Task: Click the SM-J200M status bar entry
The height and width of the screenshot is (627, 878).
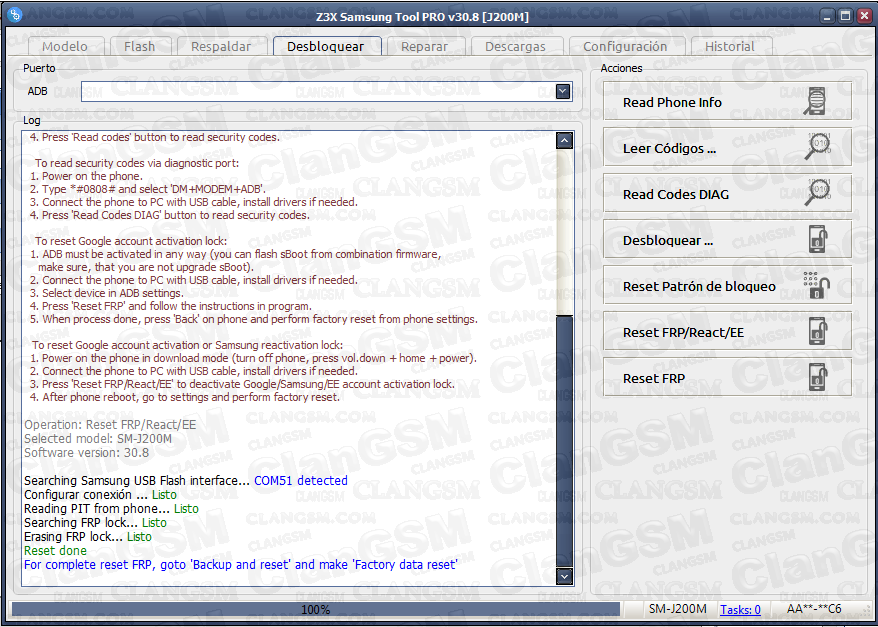Action: (x=678, y=609)
